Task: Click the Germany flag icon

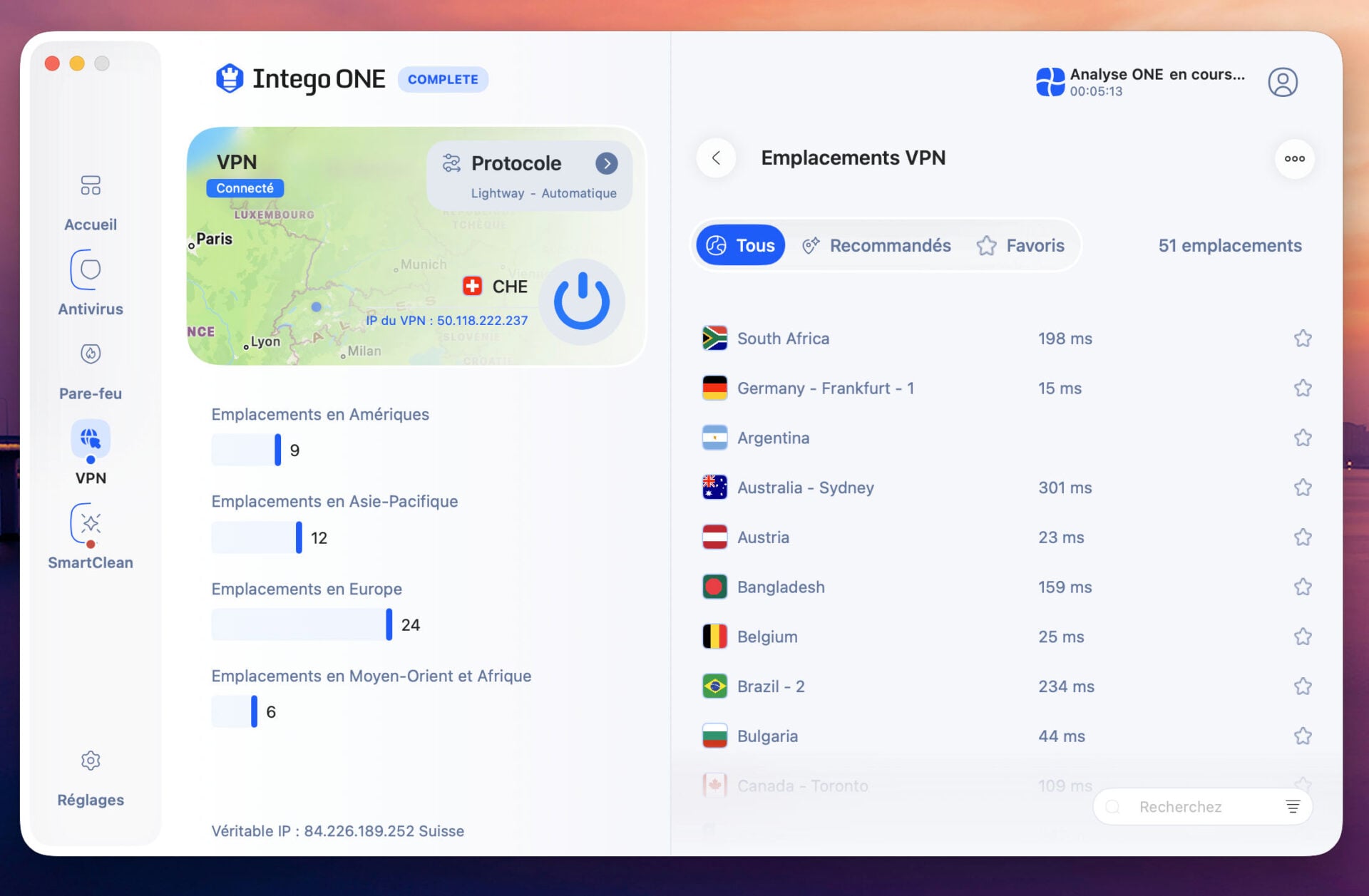Action: [714, 388]
